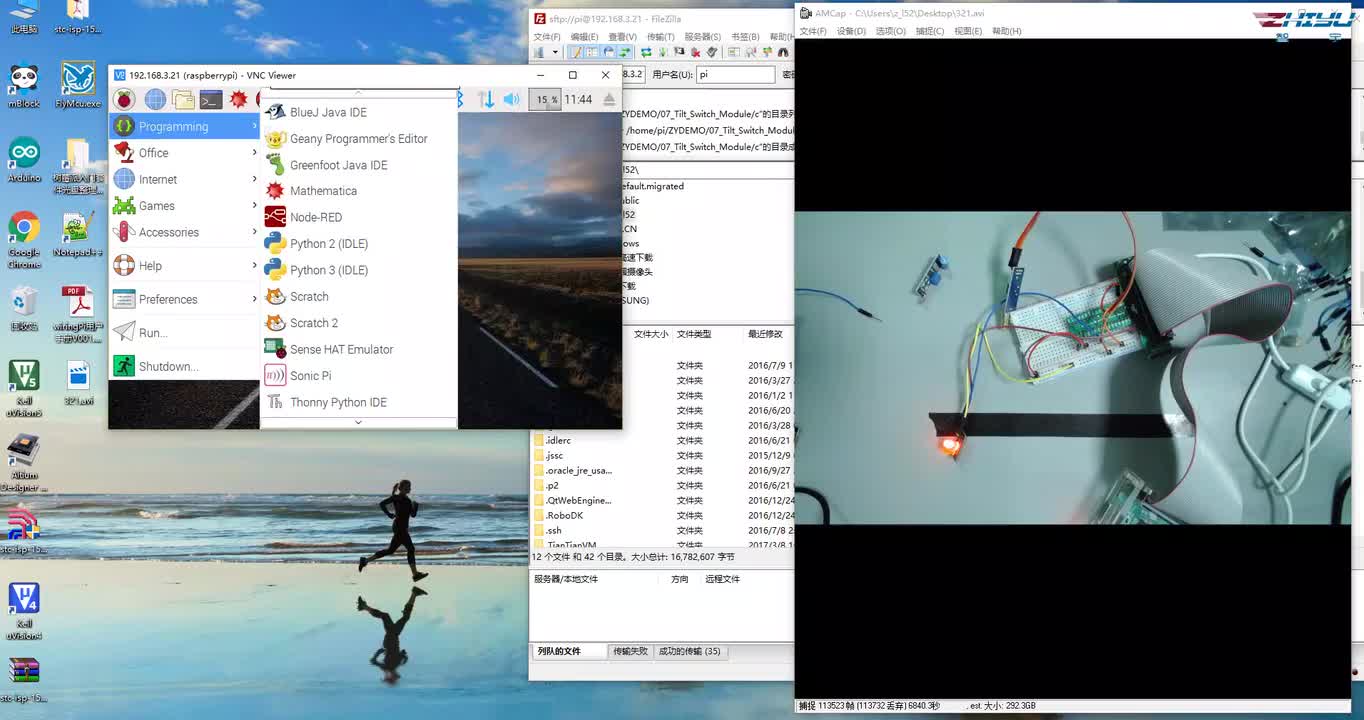Launch Geany Programmer's Editor
The height and width of the screenshot is (720, 1364).
[359, 139]
